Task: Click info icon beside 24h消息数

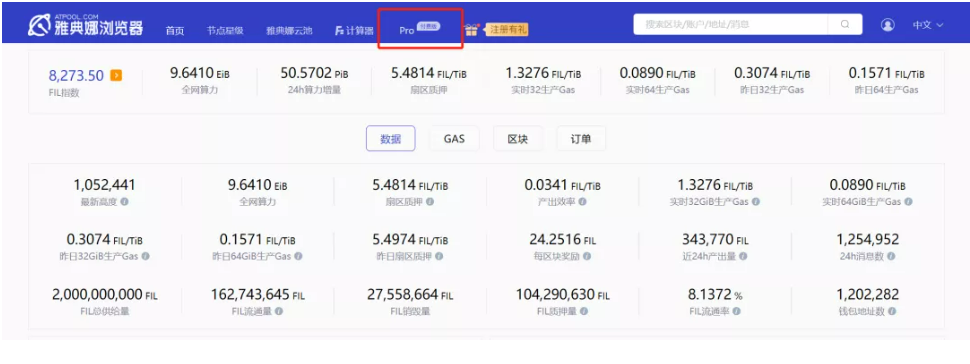Action: [891, 256]
